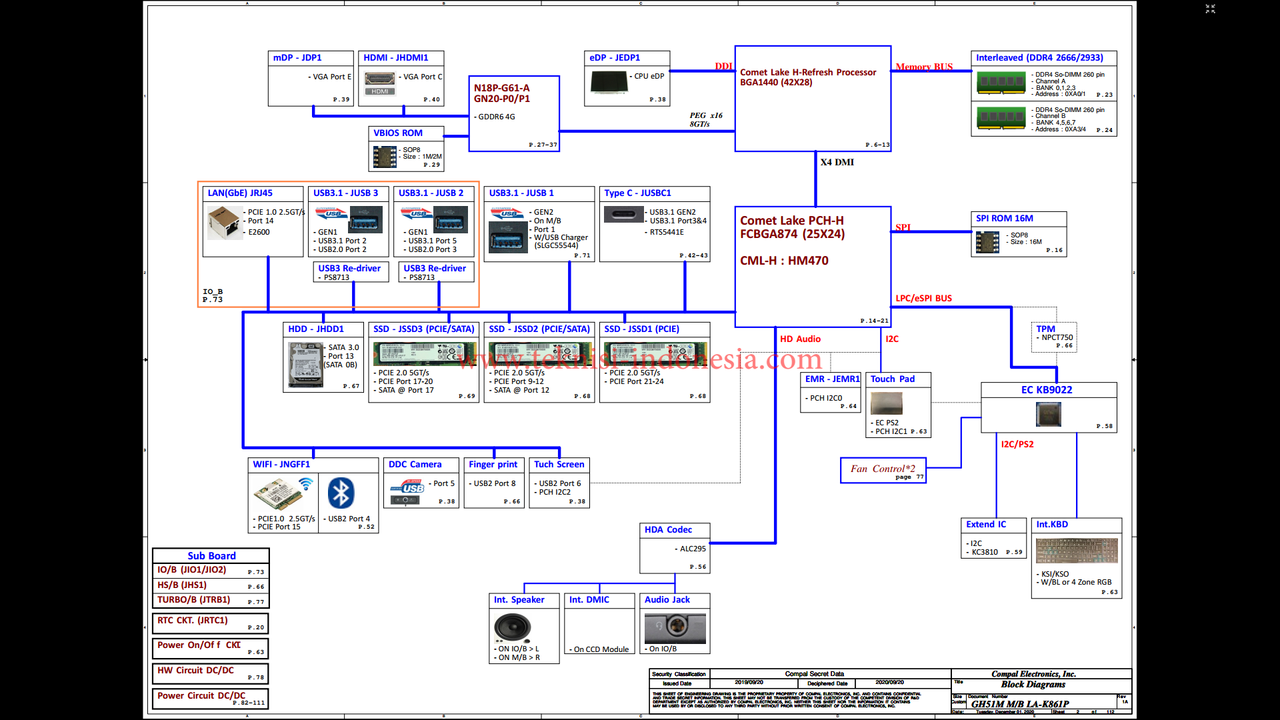Viewport: 1280px width, 720px height.
Task: Click the TURBO/B (JTRB1) row
Action: [x=211, y=601]
